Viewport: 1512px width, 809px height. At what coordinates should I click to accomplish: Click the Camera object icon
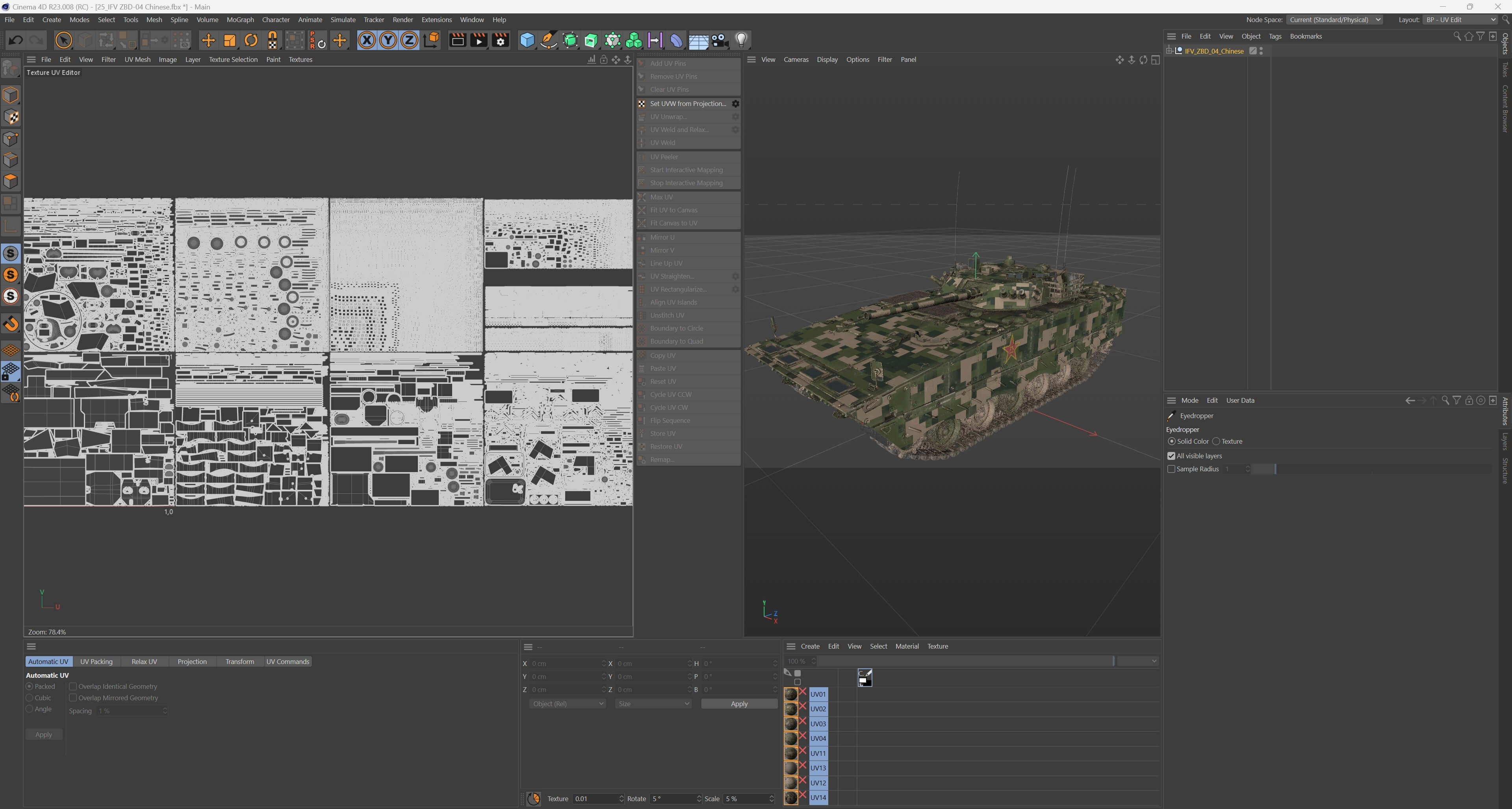click(x=720, y=41)
